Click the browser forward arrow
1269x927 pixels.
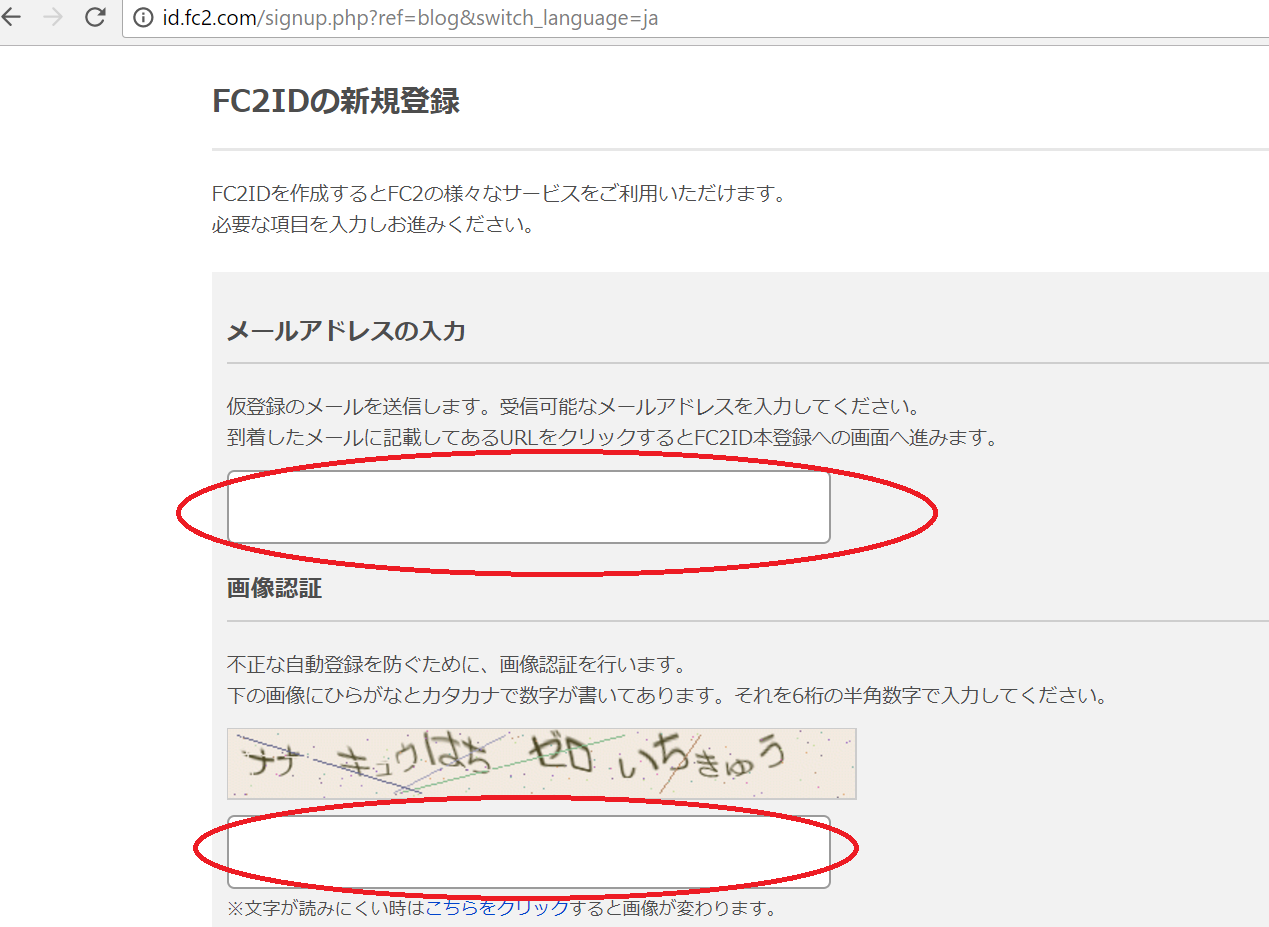(x=53, y=17)
